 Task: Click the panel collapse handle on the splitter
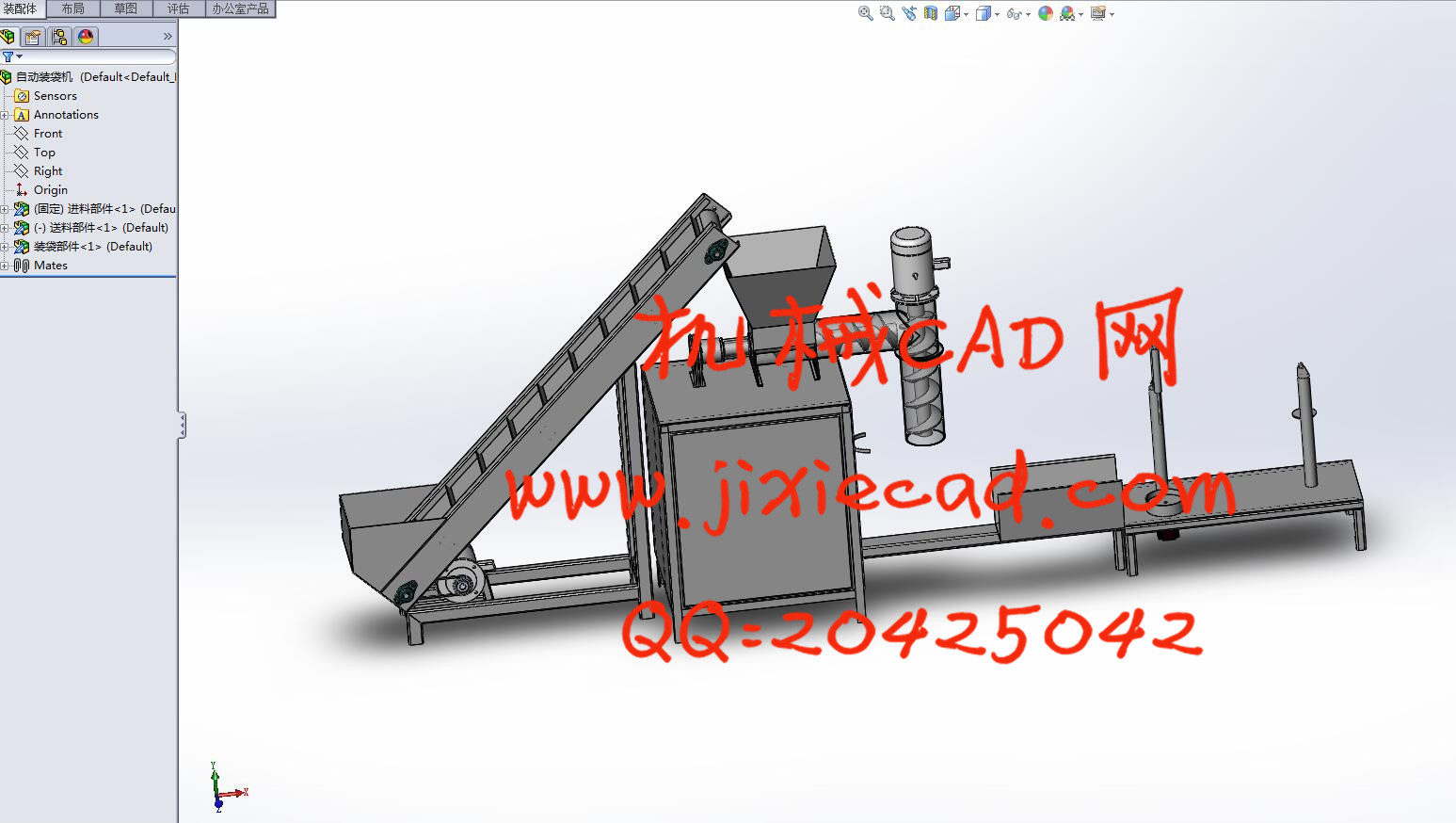click(182, 426)
